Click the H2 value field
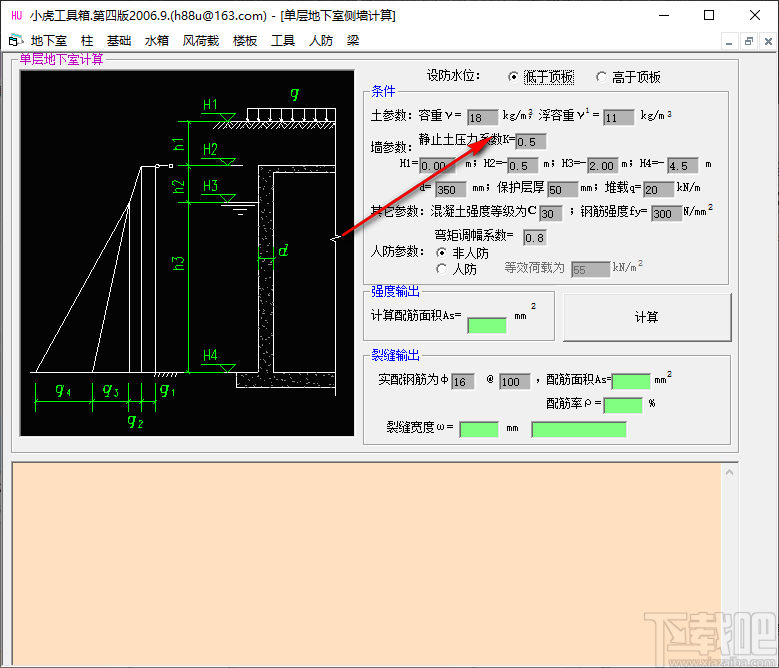This screenshot has height=668, width=779. pos(523,166)
